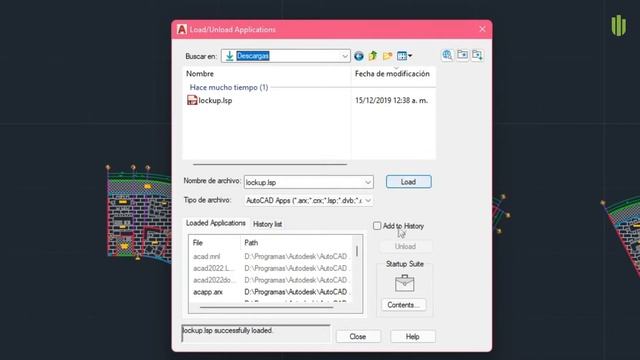The width and height of the screenshot is (640, 360).
Task: Create a new folder
Action: 387,56
